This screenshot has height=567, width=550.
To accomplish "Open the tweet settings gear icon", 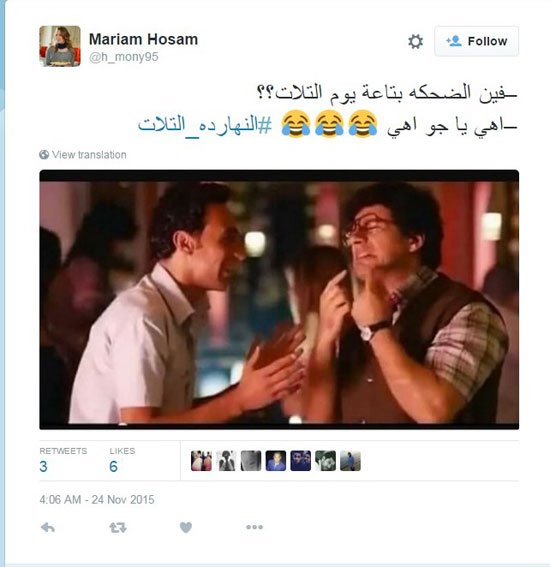I will click(415, 41).
